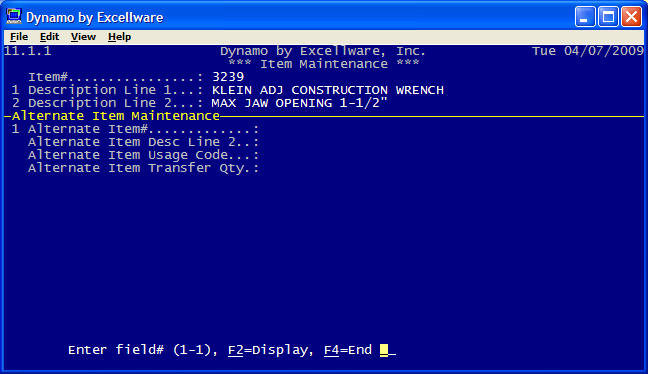Click the F4=End function key link
This screenshot has height=374, width=648.
coord(348,350)
